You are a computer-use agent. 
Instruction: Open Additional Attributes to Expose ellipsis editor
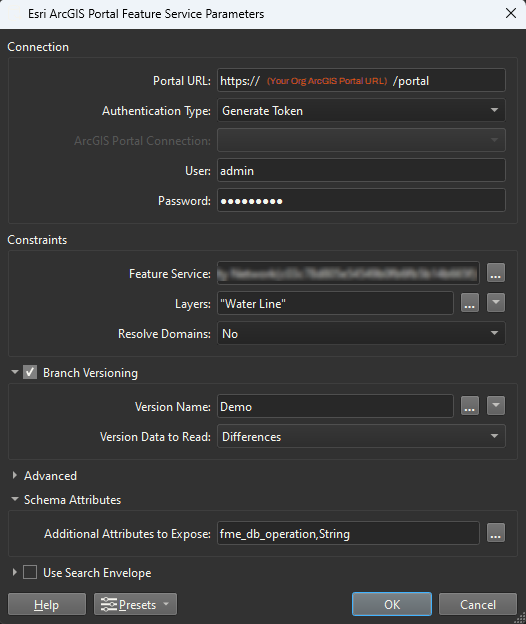(495, 533)
